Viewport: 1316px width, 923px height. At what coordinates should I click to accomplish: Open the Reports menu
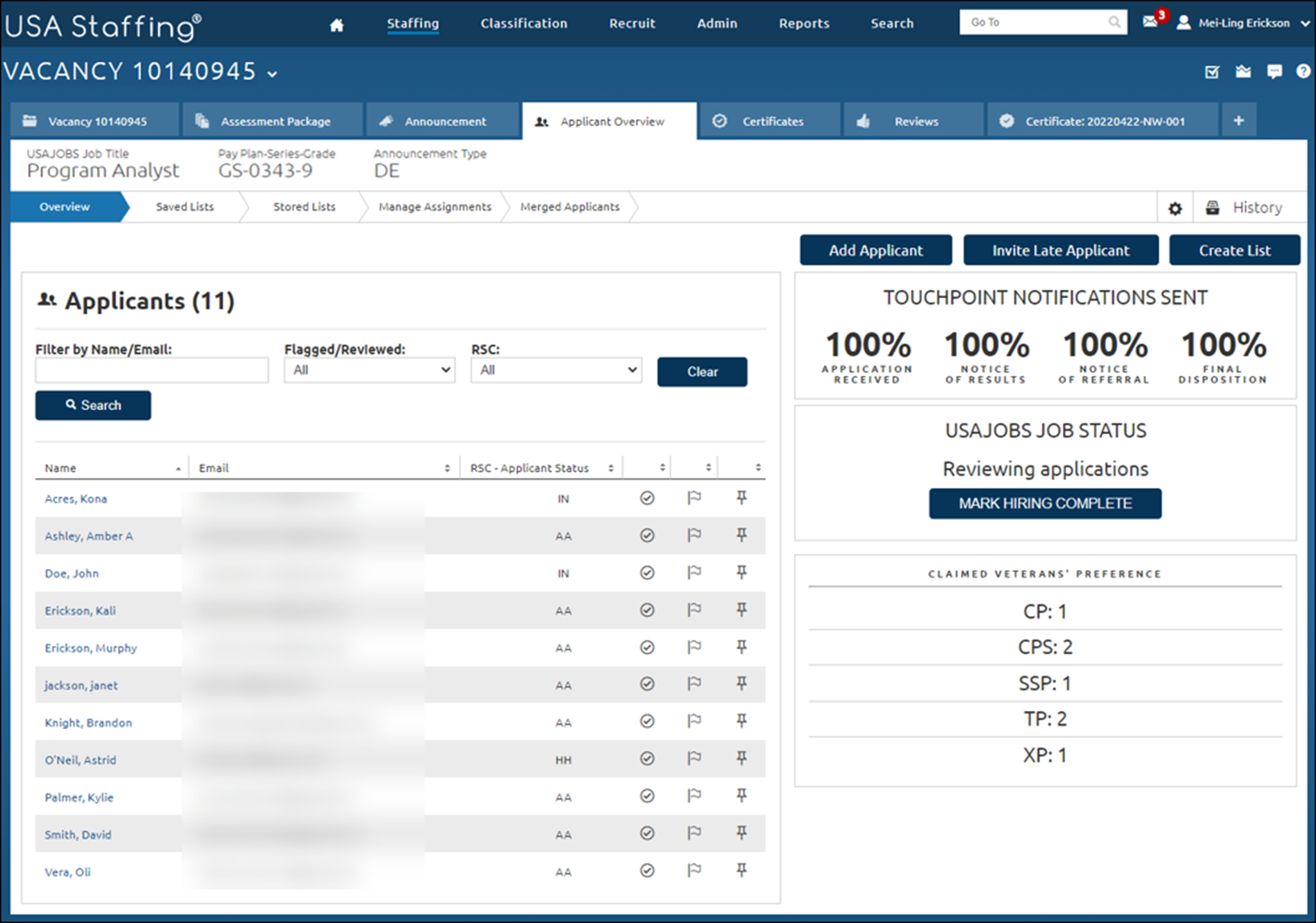pyautogui.click(x=803, y=24)
